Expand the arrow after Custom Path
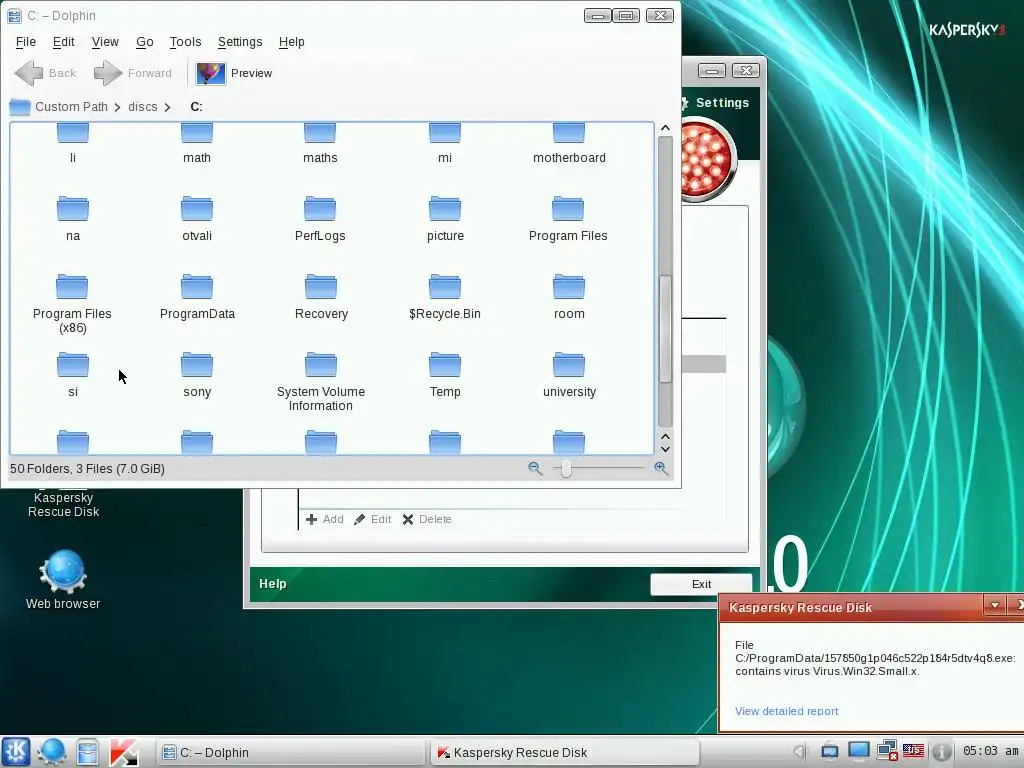The width and height of the screenshot is (1024, 768). point(118,107)
